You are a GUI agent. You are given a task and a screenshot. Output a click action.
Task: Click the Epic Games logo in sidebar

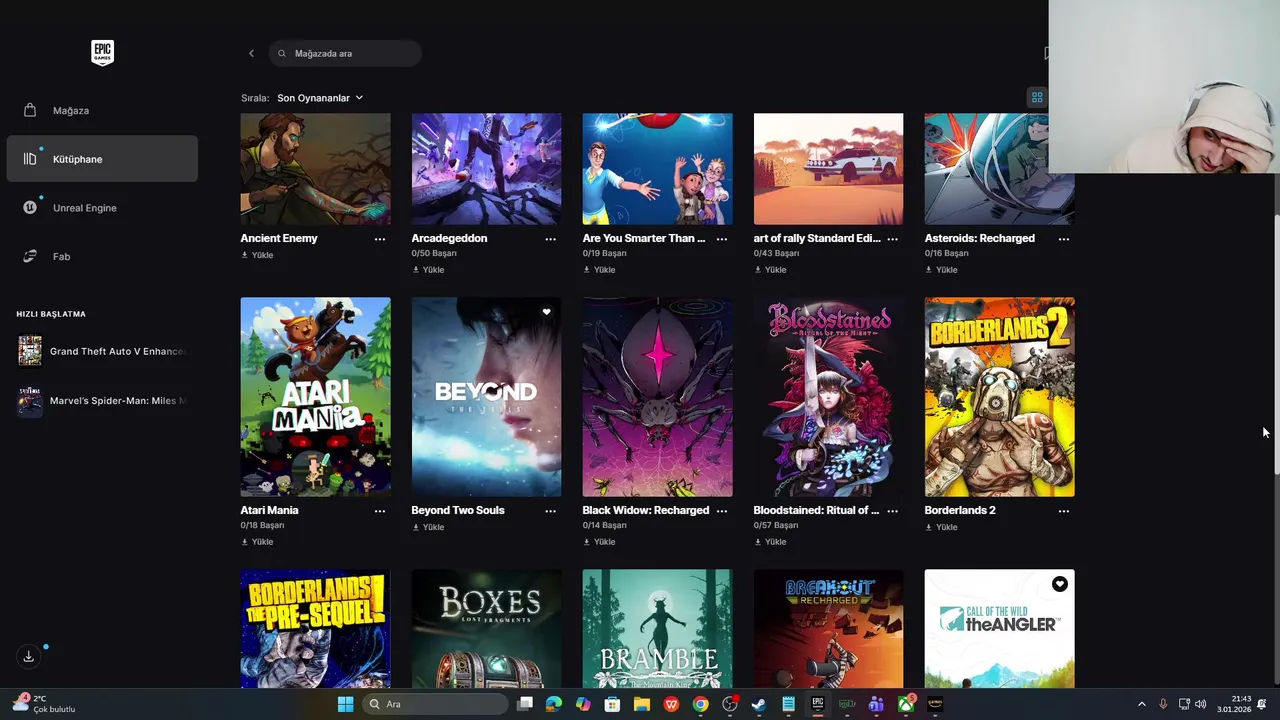102,53
